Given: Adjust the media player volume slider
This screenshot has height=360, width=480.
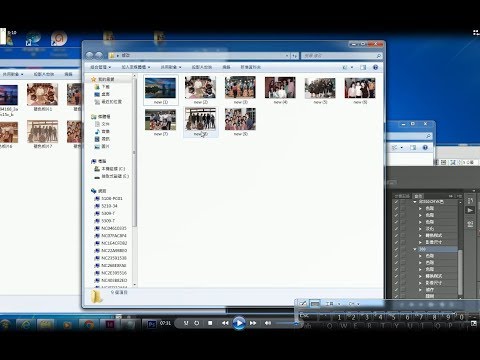Looking at the screenshot, I should click(286, 323).
